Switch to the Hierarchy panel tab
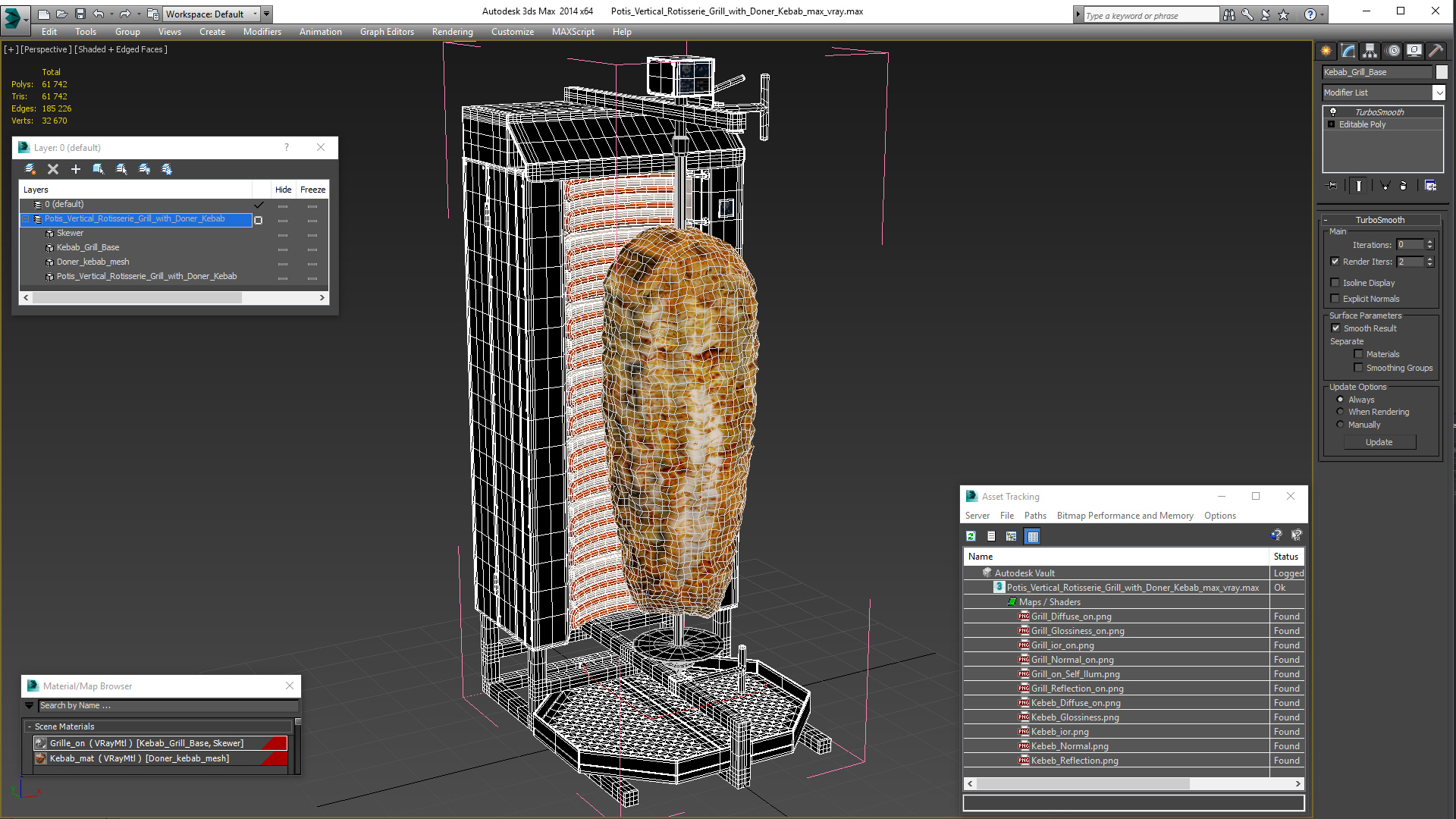Image resolution: width=1456 pixels, height=819 pixels. point(1370,51)
